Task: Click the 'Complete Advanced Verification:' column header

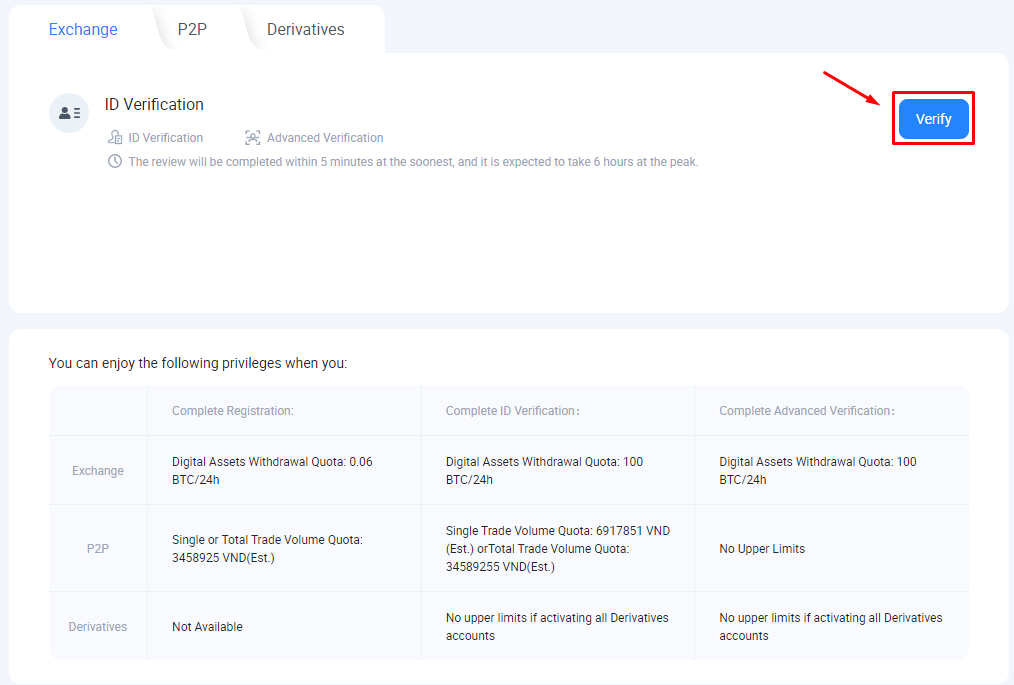Action: (x=807, y=411)
